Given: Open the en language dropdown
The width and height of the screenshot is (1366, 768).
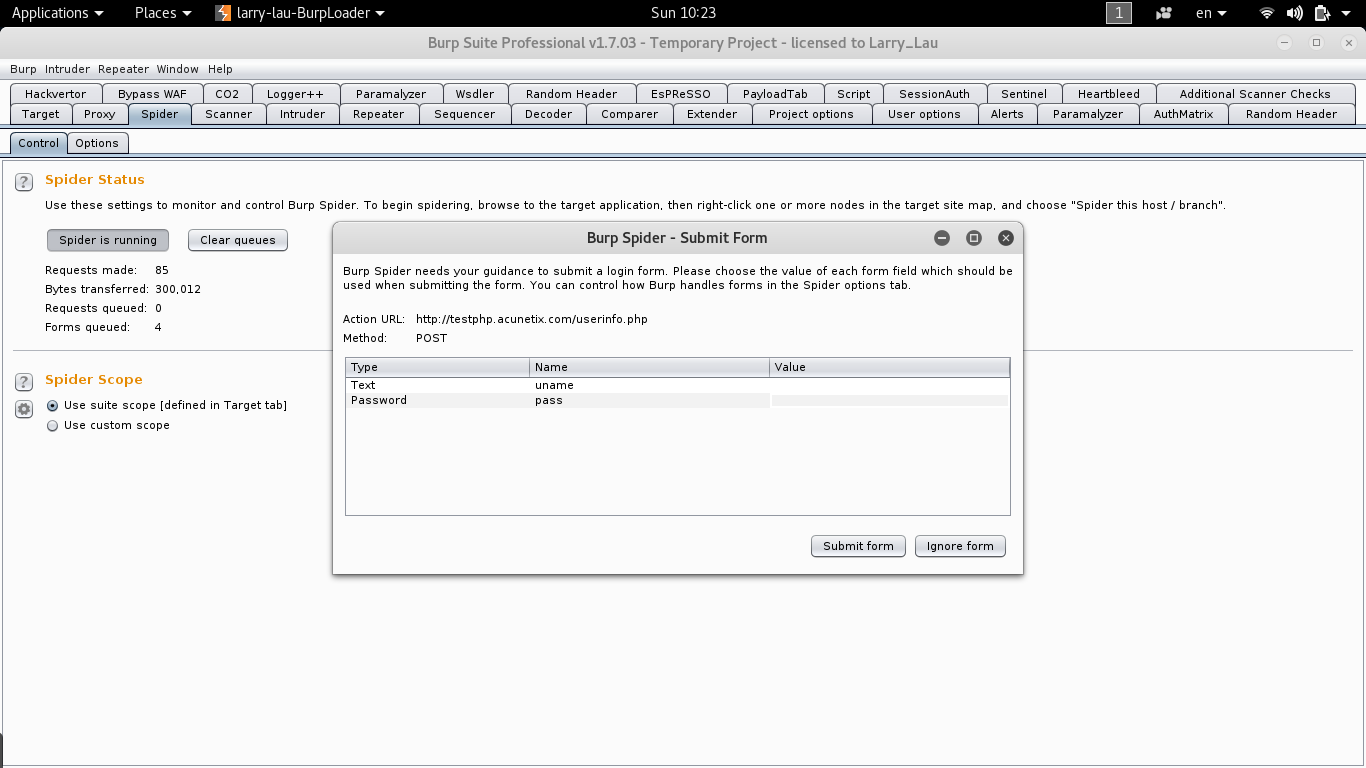Looking at the screenshot, I should (1211, 13).
